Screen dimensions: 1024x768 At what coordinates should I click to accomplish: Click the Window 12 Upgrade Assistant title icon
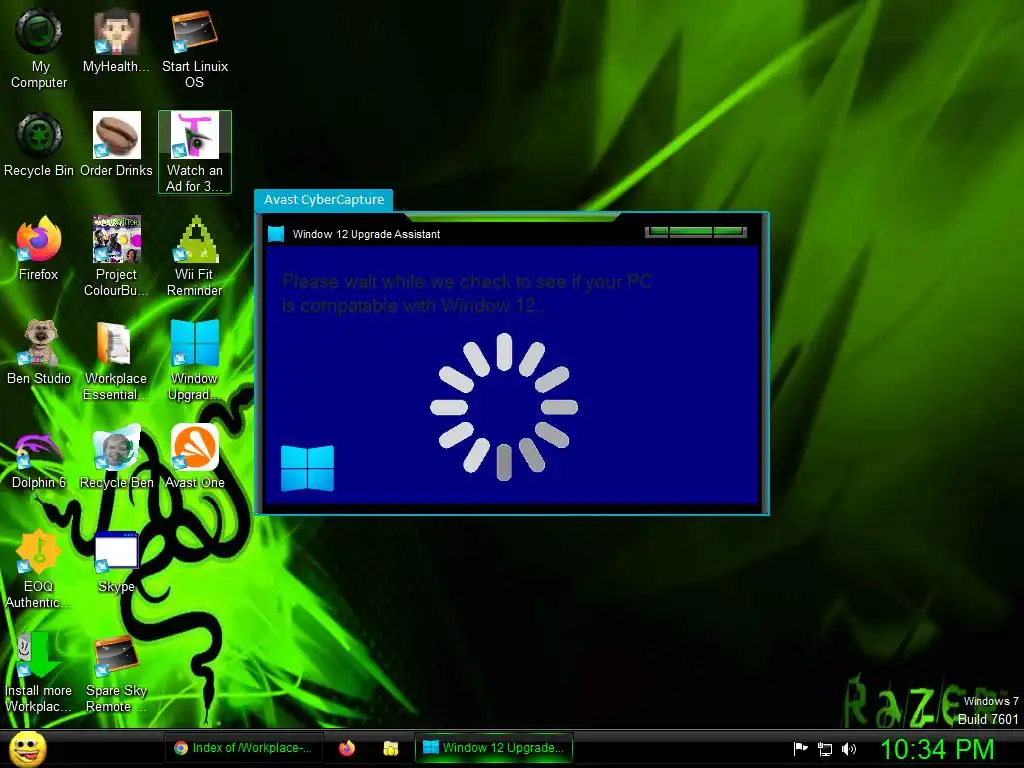tap(276, 234)
